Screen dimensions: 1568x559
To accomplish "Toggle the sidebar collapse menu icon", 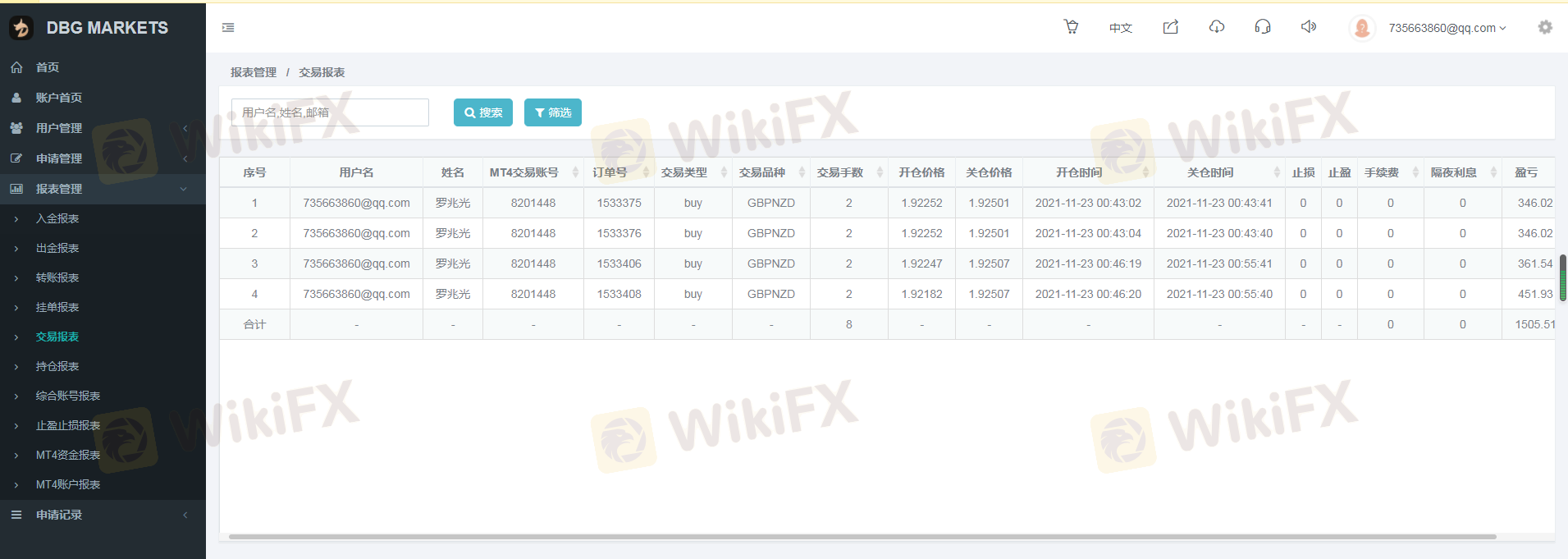I will click(x=228, y=28).
